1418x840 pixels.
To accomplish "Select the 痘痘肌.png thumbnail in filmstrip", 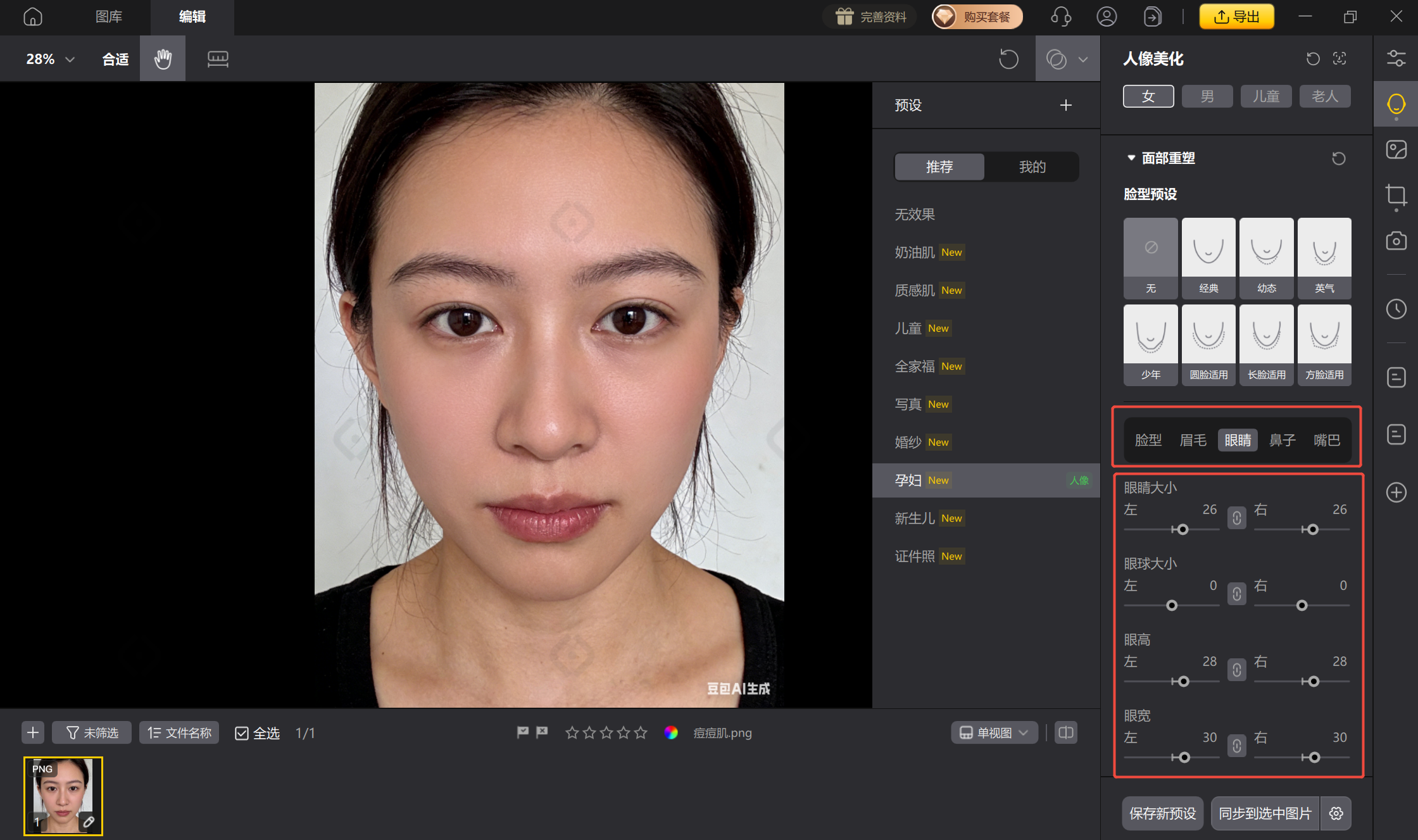I will 62,796.
